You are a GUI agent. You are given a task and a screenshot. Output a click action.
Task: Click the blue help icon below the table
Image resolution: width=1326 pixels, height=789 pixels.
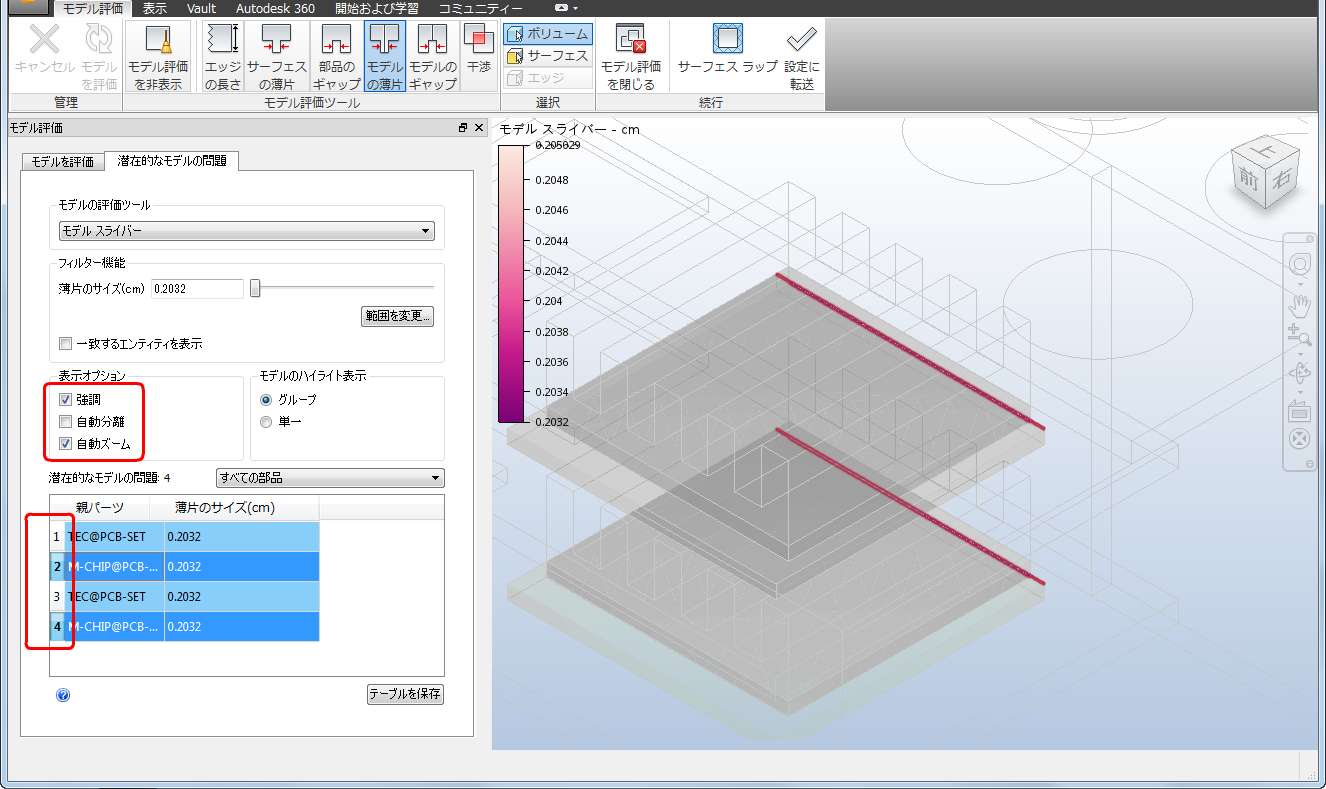click(63, 695)
